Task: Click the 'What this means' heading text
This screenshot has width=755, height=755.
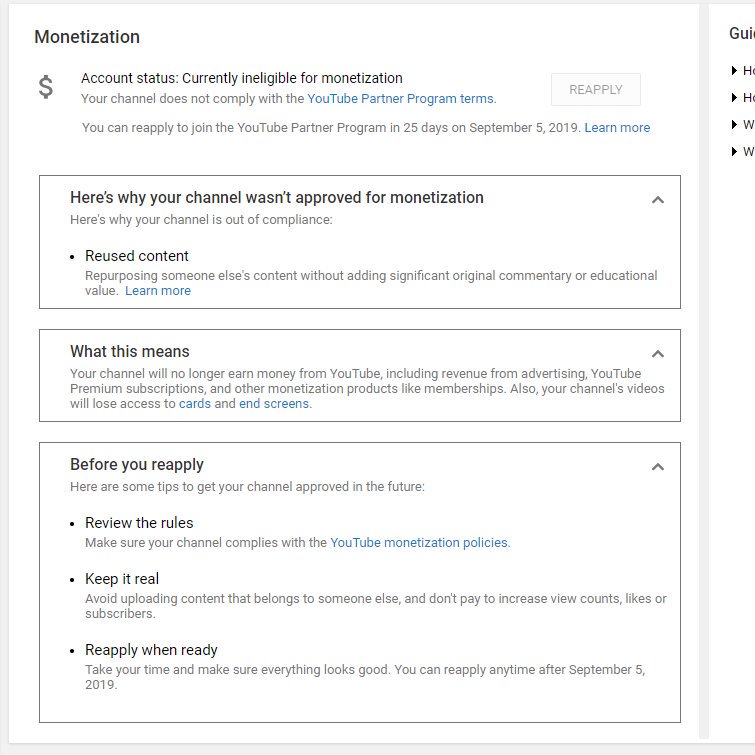Action: coord(130,351)
